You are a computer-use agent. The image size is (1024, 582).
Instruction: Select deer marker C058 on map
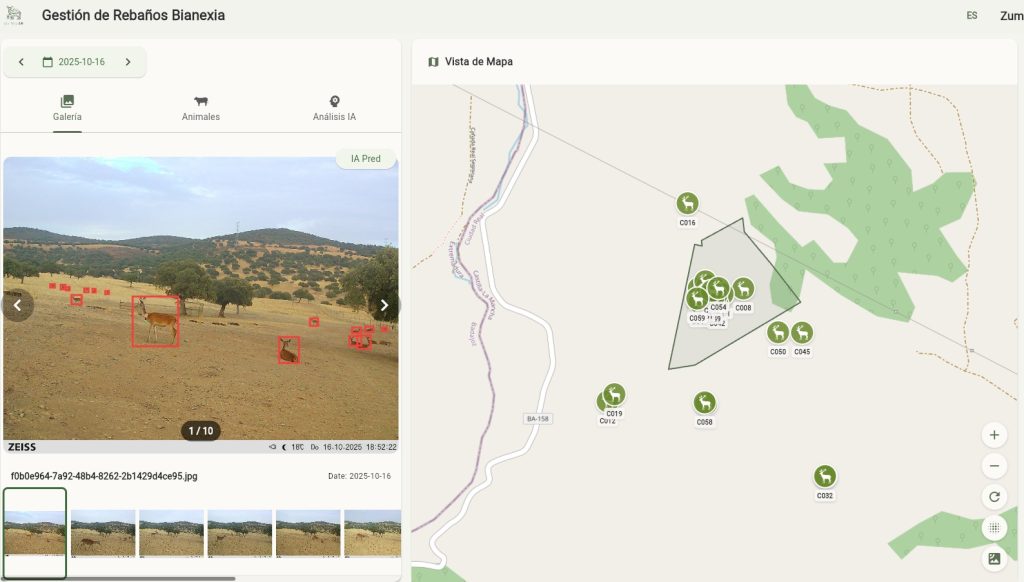[x=704, y=403]
